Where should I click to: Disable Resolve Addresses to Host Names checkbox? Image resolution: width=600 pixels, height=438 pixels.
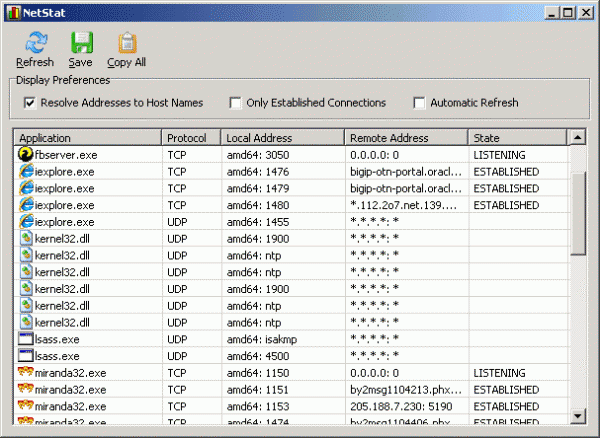(x=30, y=103)
